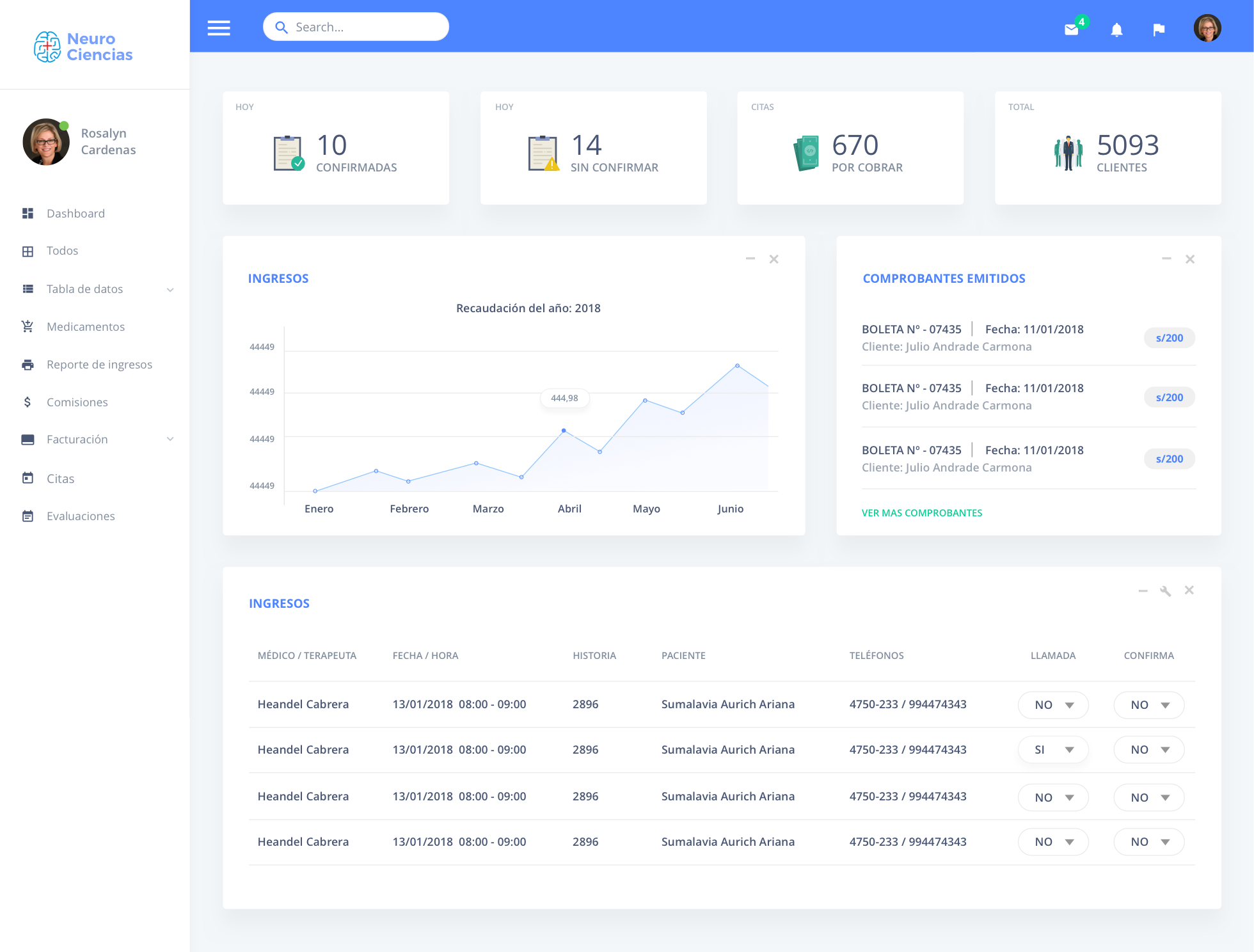Open the user avatar in top bar
1254x952 pixels.
1207,28
